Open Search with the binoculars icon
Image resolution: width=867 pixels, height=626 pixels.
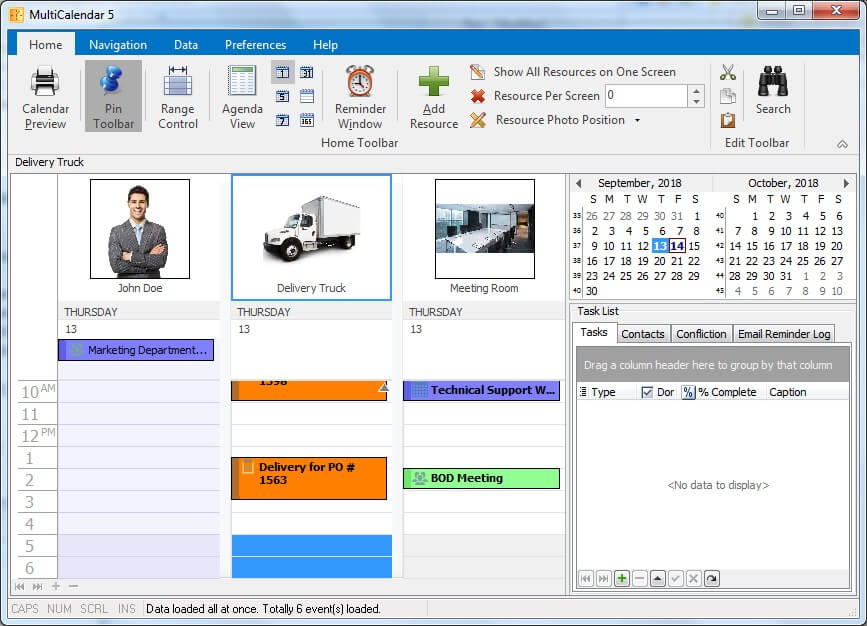pyautogui.click(x=772, y=92)
